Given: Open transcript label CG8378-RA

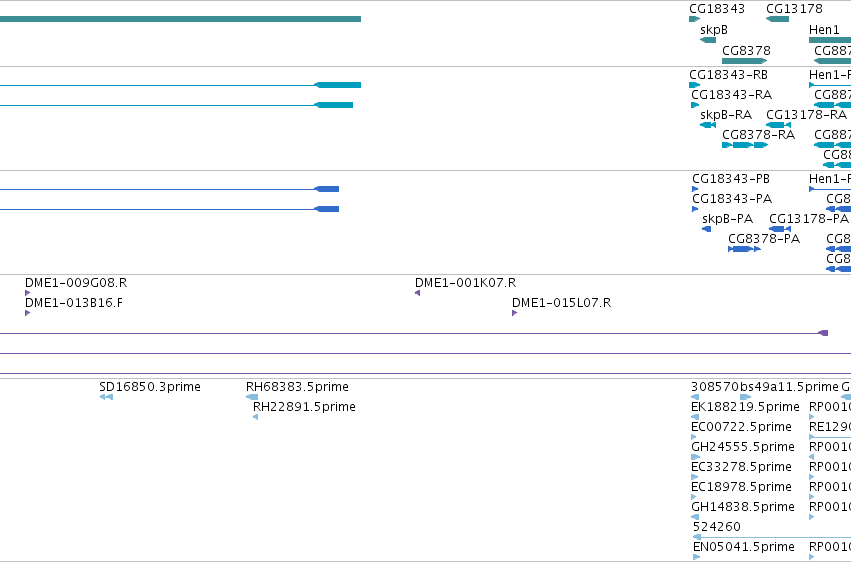Looking at the screenshot, I should [x=758, y=135].
